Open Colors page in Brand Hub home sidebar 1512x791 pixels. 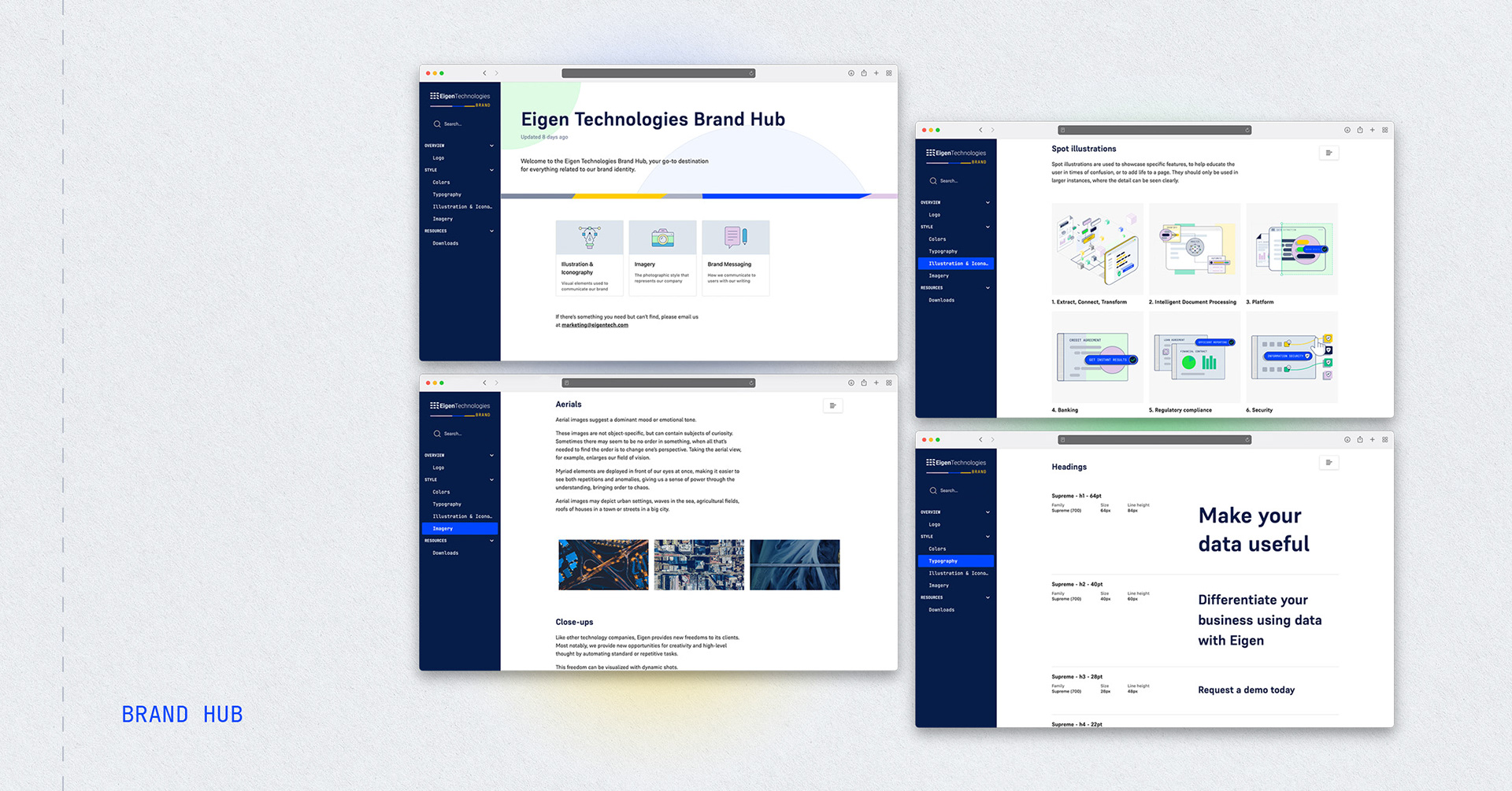coord(441,183)
